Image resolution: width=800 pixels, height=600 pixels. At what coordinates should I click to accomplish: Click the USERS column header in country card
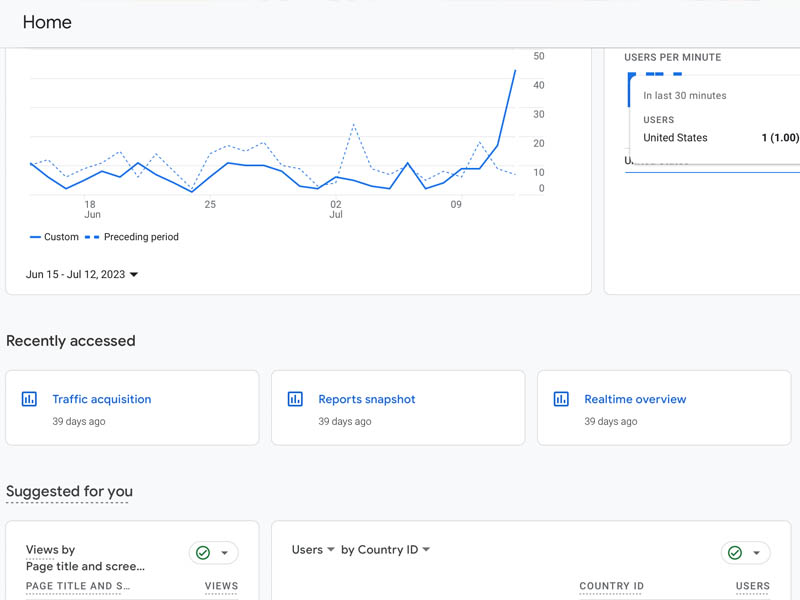coord(753,586)
